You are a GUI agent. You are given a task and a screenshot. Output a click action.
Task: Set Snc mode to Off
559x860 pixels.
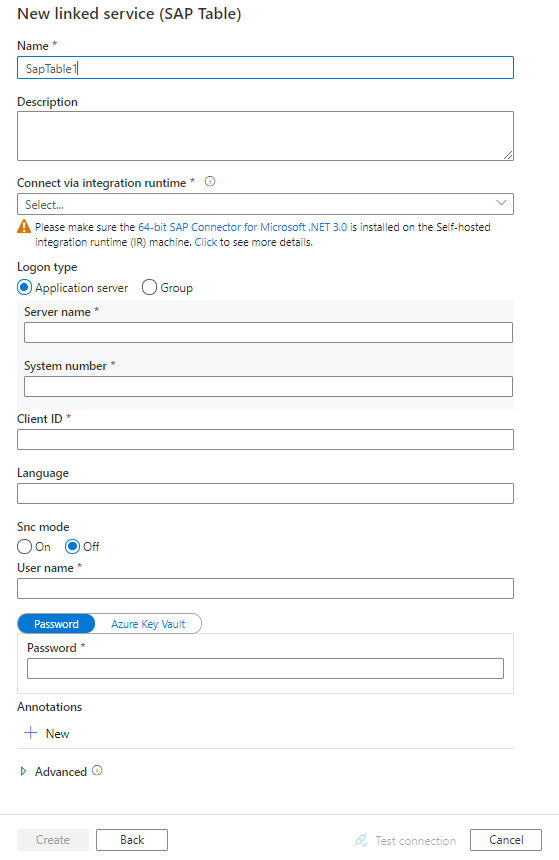pyautogui.click(x=72, y=547)
